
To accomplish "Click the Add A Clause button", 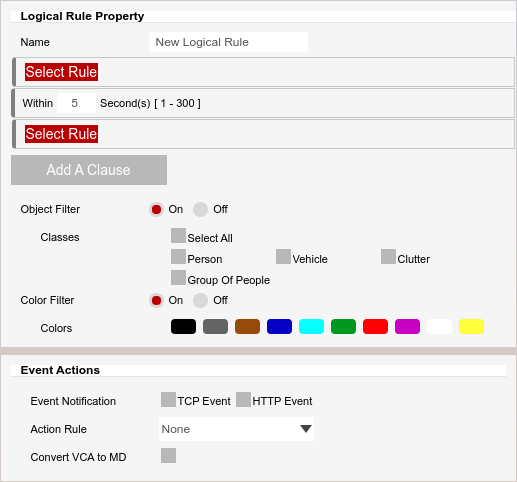I will pyautogui.click(x=89, y=170).
